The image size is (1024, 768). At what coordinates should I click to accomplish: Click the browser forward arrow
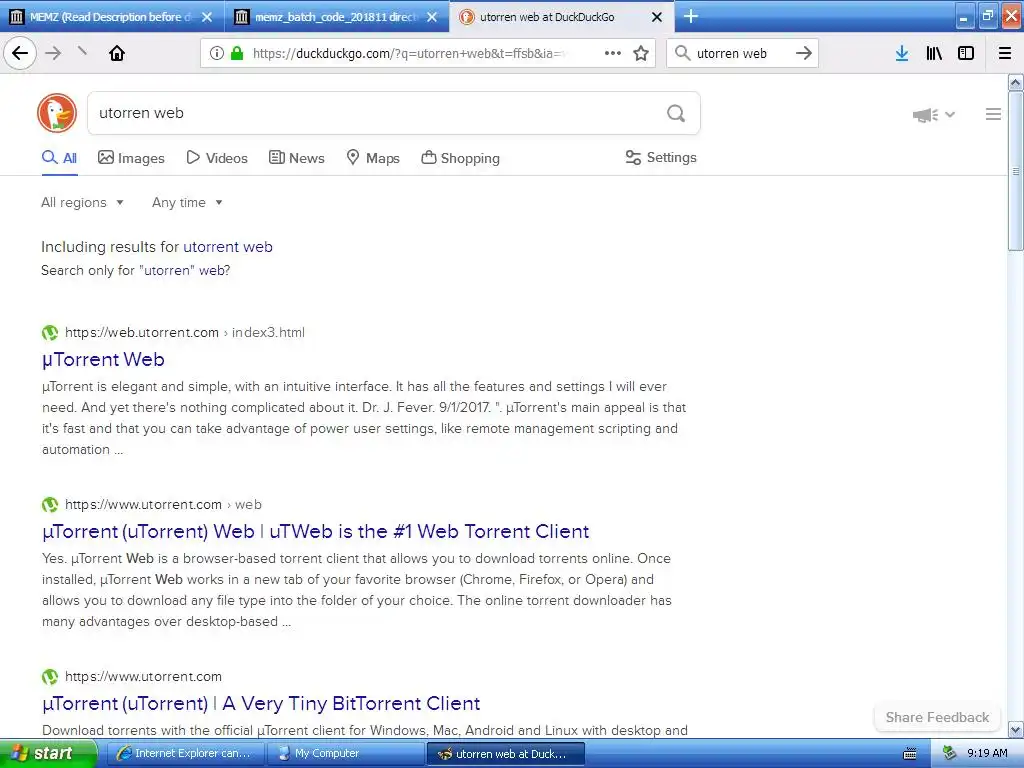pos(54,53)
